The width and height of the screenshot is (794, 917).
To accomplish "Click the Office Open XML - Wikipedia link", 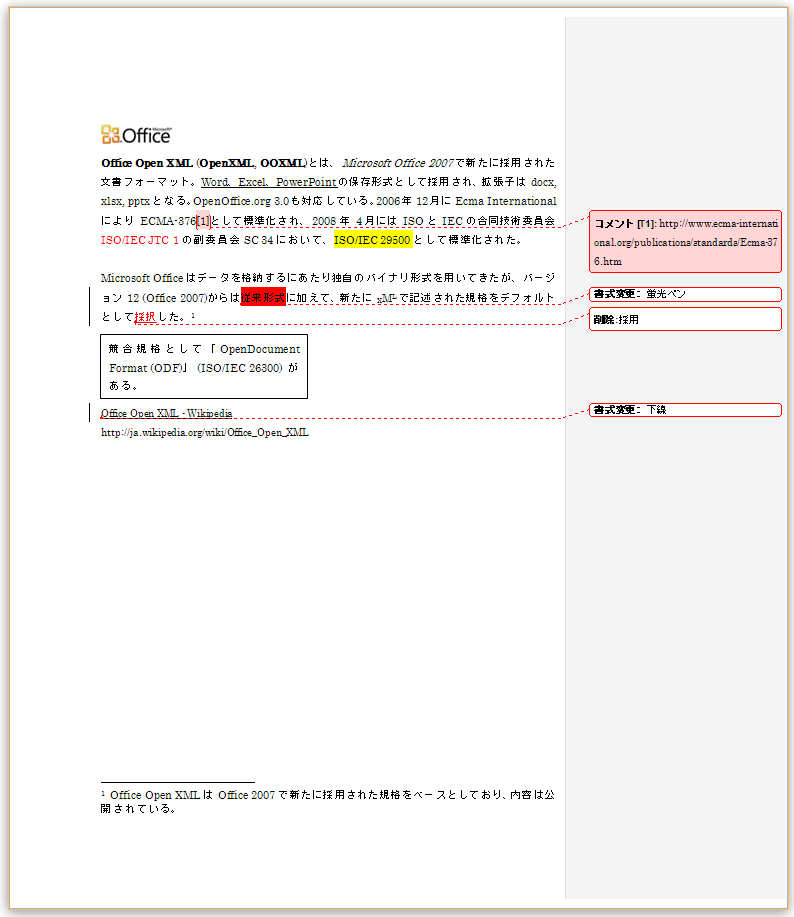I will (167, 413).
